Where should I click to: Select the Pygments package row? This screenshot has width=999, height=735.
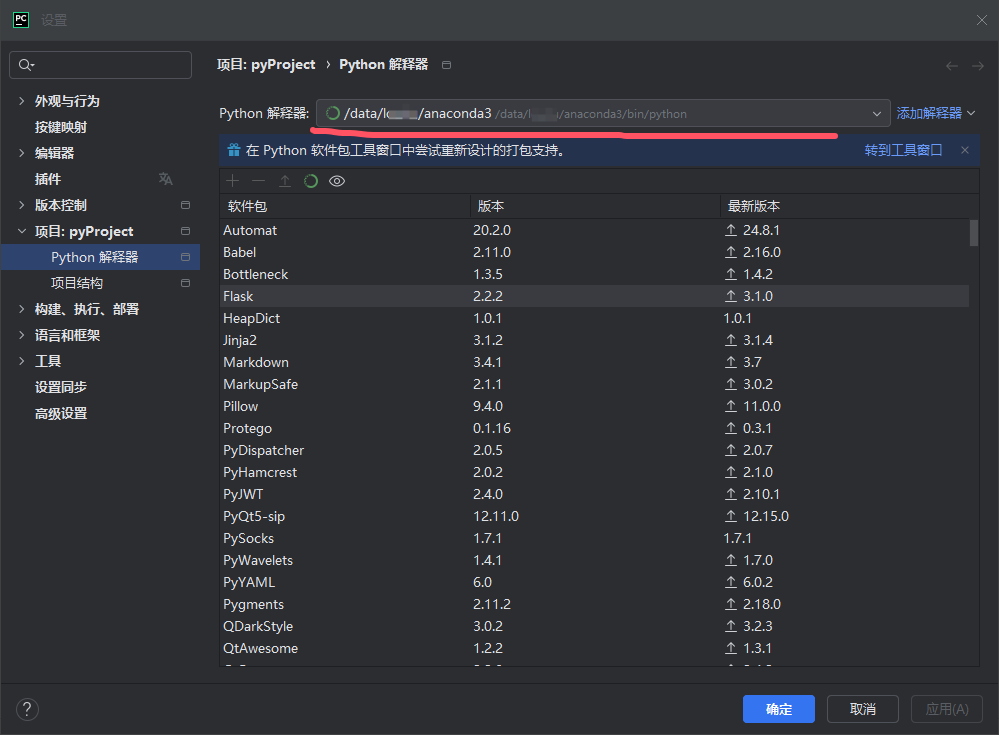point(594,604)
